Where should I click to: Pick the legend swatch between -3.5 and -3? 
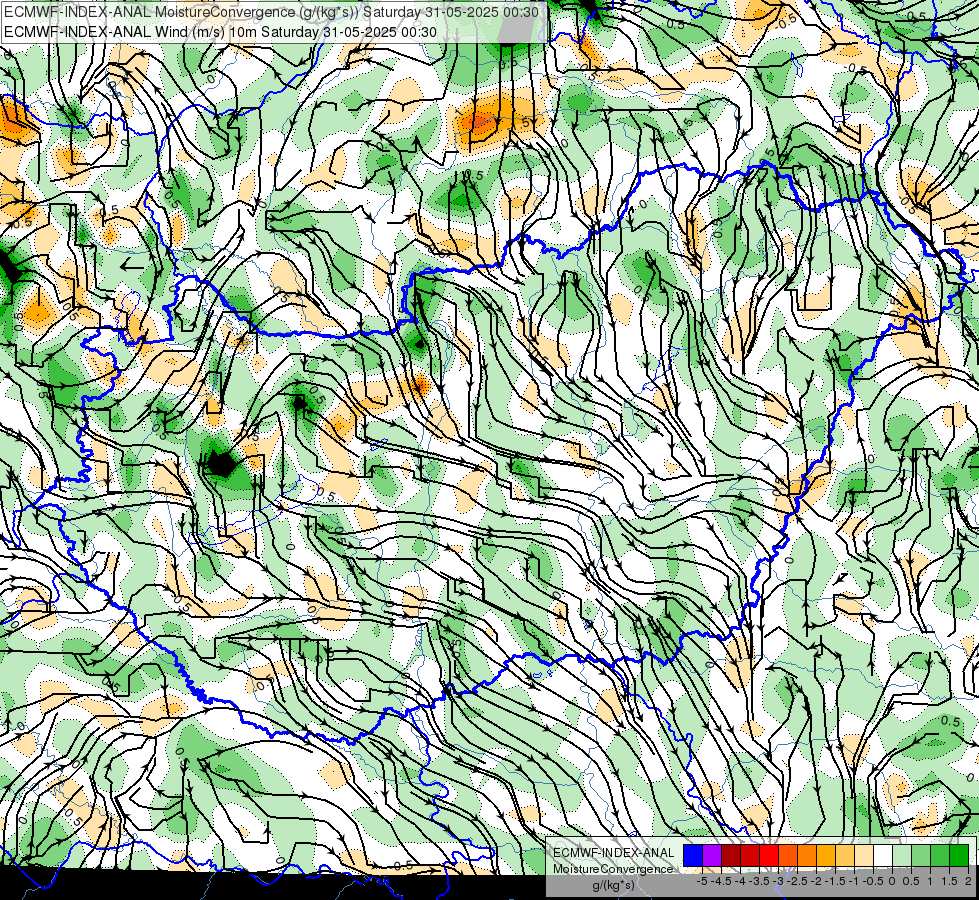769,856
